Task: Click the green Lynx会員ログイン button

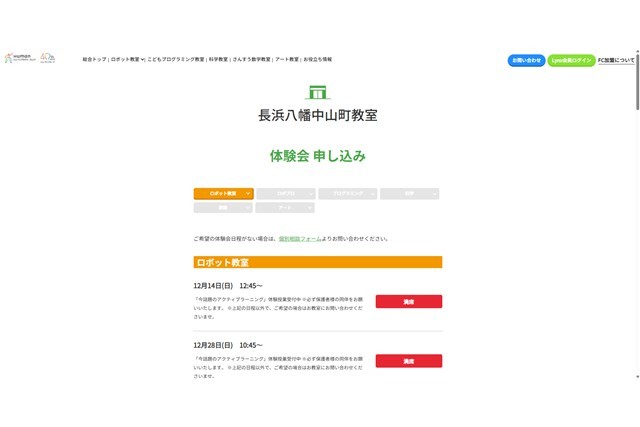Action: click(571, 60)
